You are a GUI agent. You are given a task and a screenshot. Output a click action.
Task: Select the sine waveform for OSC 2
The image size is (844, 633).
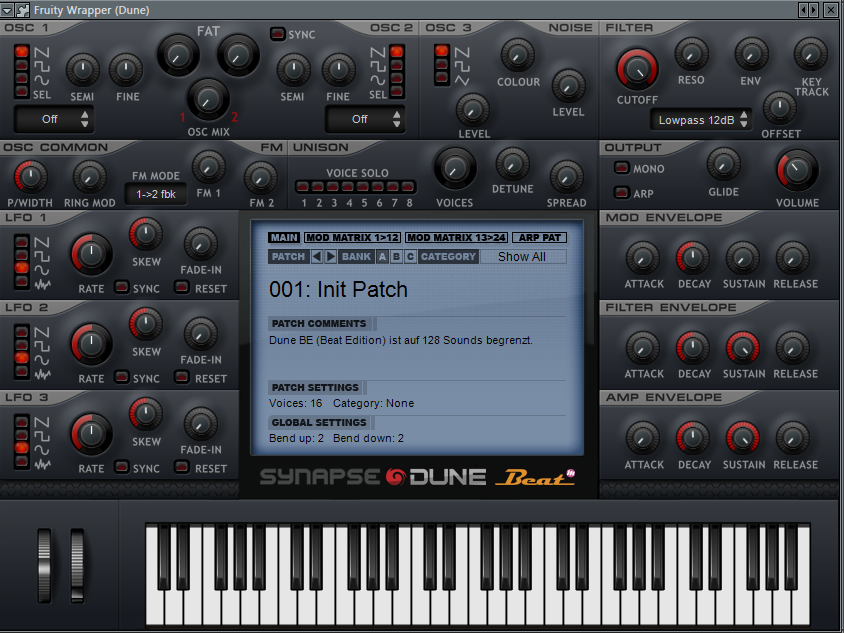point(397,78)
